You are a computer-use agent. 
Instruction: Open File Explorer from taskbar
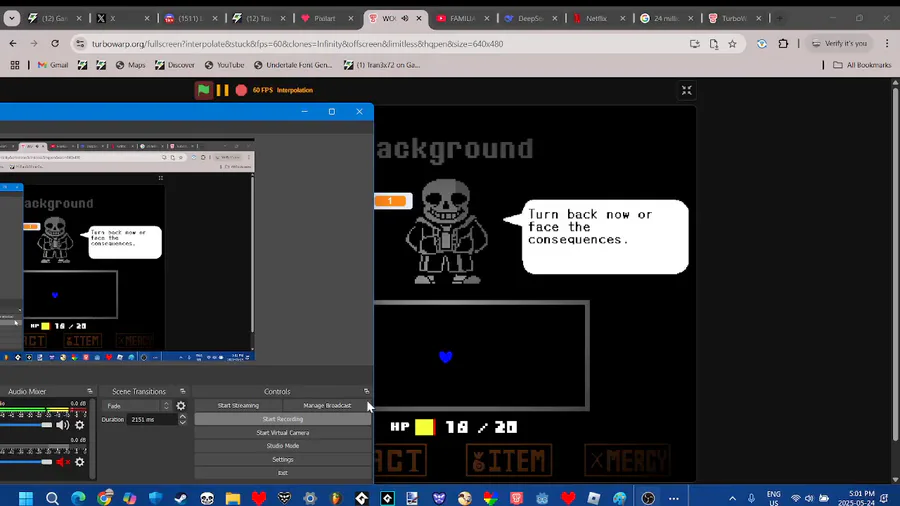click(x=232, y=498)
